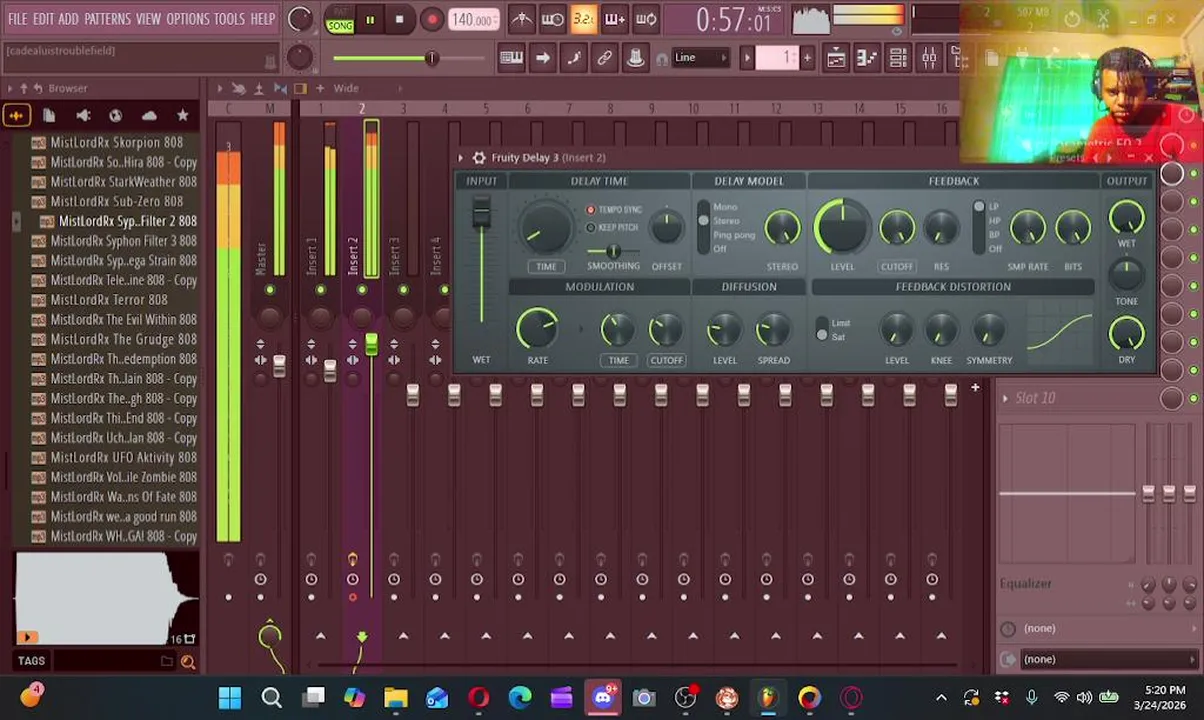
Task: Click the sample waveform preview thumbnail
Action: pyautogui.click(x=106, y=598)
